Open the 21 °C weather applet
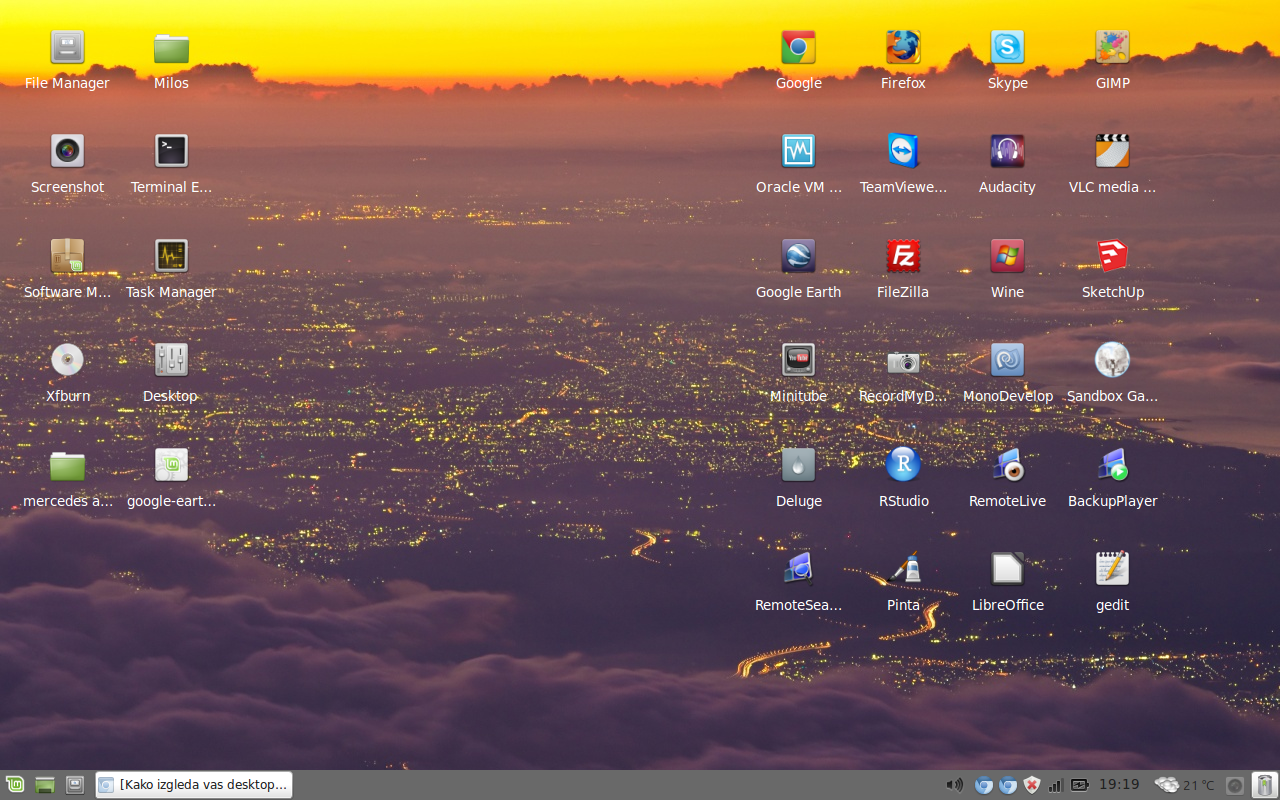The image size is (1280, 800). (x=1185, y=785)
